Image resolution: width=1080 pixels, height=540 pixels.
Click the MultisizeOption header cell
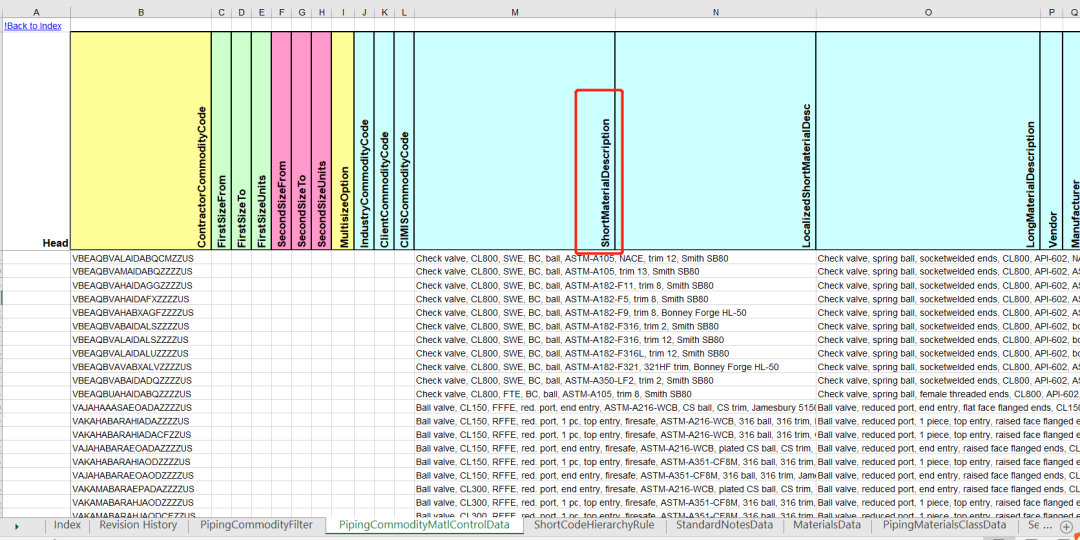342,141
